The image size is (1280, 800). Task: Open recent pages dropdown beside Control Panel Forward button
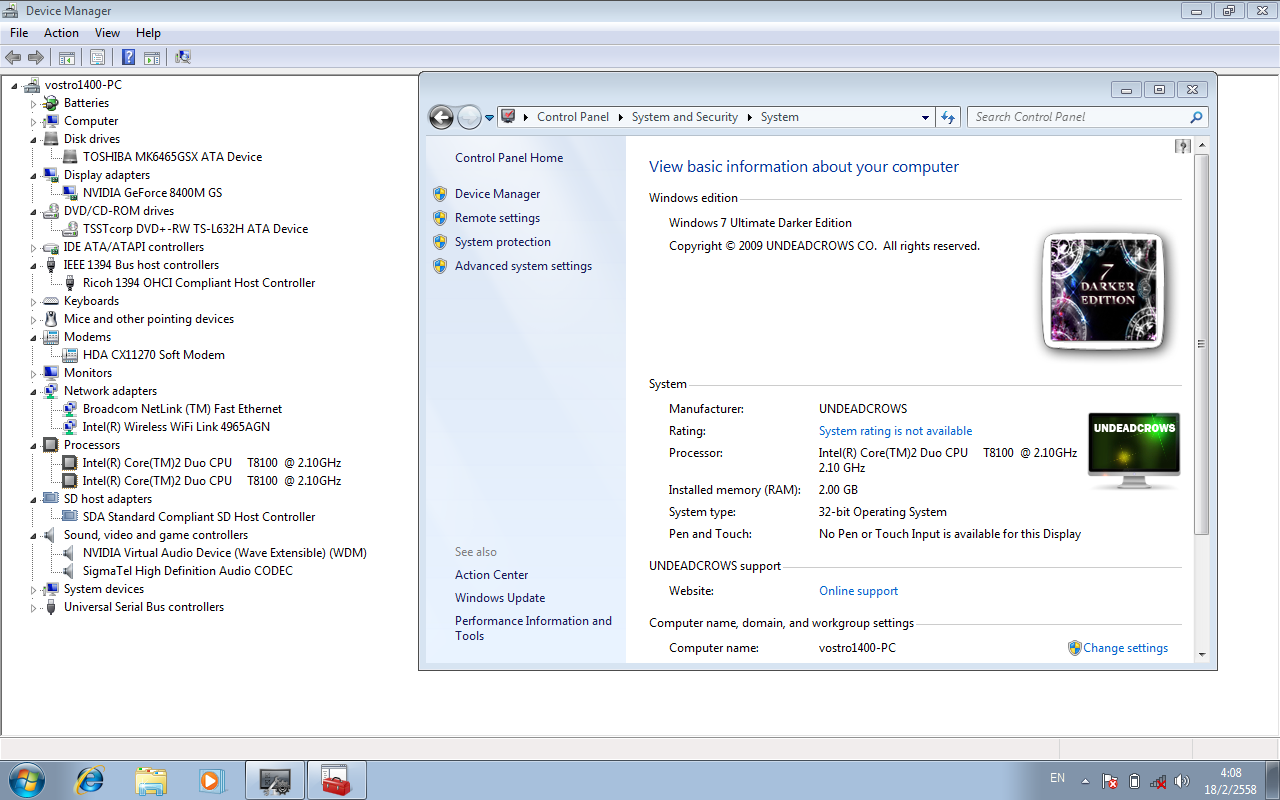[x=490, y=118]
